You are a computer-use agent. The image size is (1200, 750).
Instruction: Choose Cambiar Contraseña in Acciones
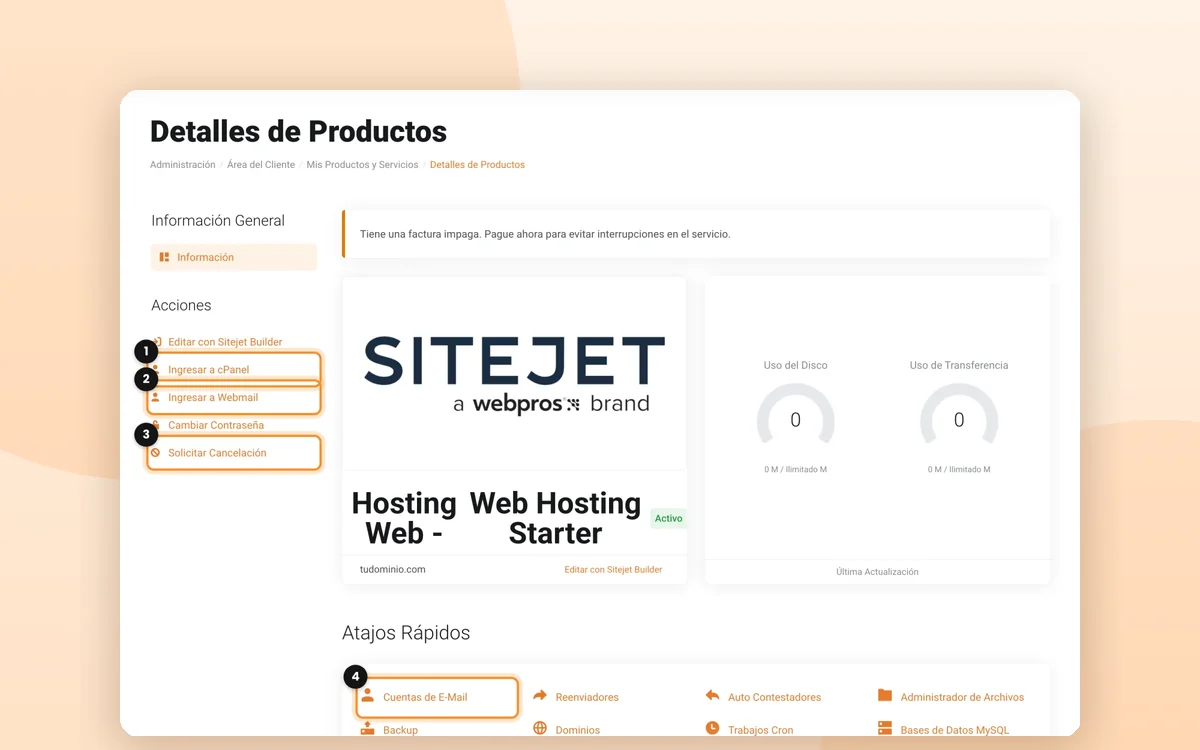pyautogui.click(x=216, y=425)
